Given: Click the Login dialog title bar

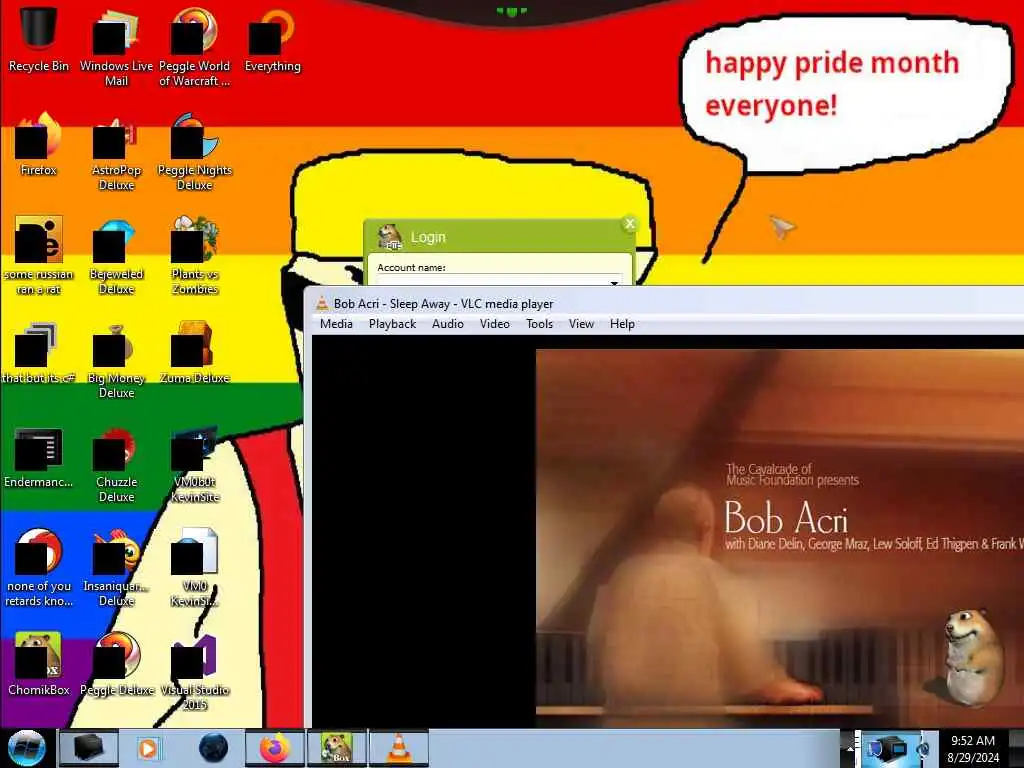Looking at the screenshot, I should tap(500, 236).
